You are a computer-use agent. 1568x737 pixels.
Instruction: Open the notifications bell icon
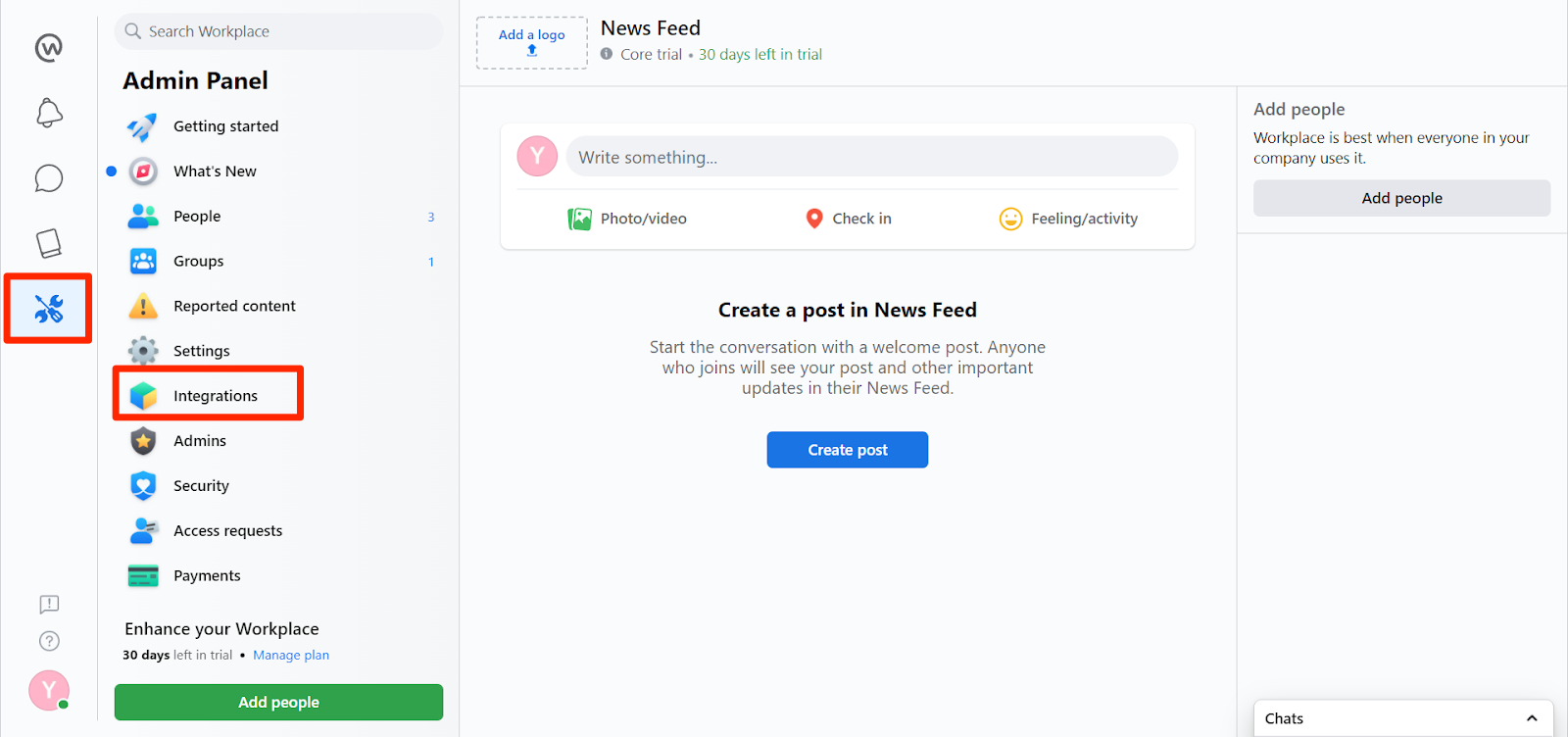coord(49,113)
